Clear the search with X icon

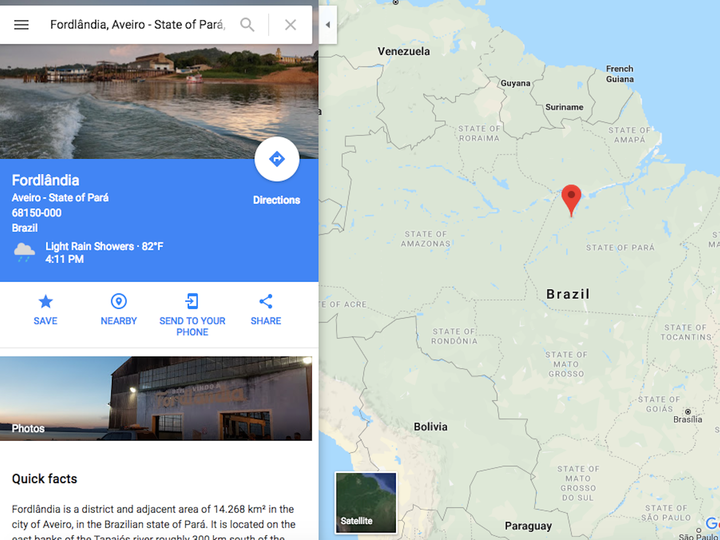[x=290, y=25]
